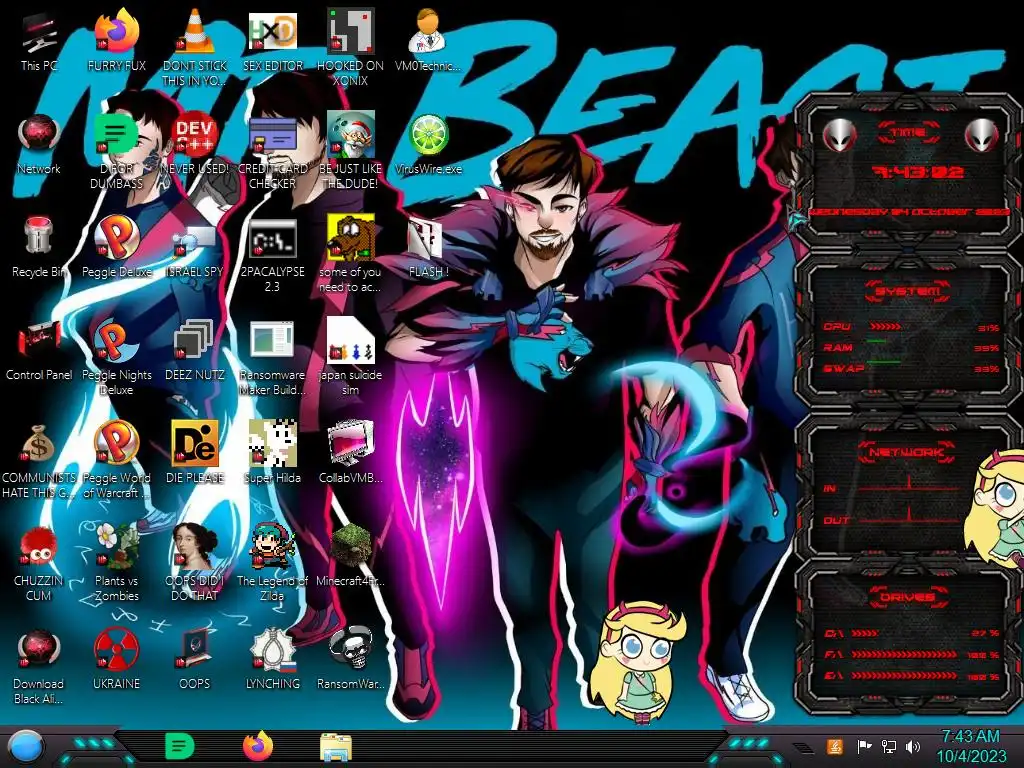
Task: Click the left alien head in the TIME widget
Action: pos(839,136)
